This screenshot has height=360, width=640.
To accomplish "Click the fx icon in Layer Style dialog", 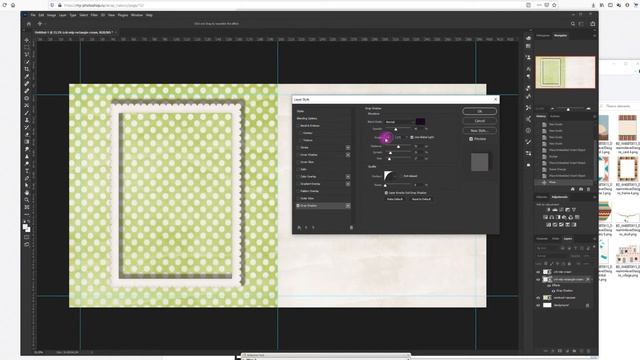I will (299, 227).
